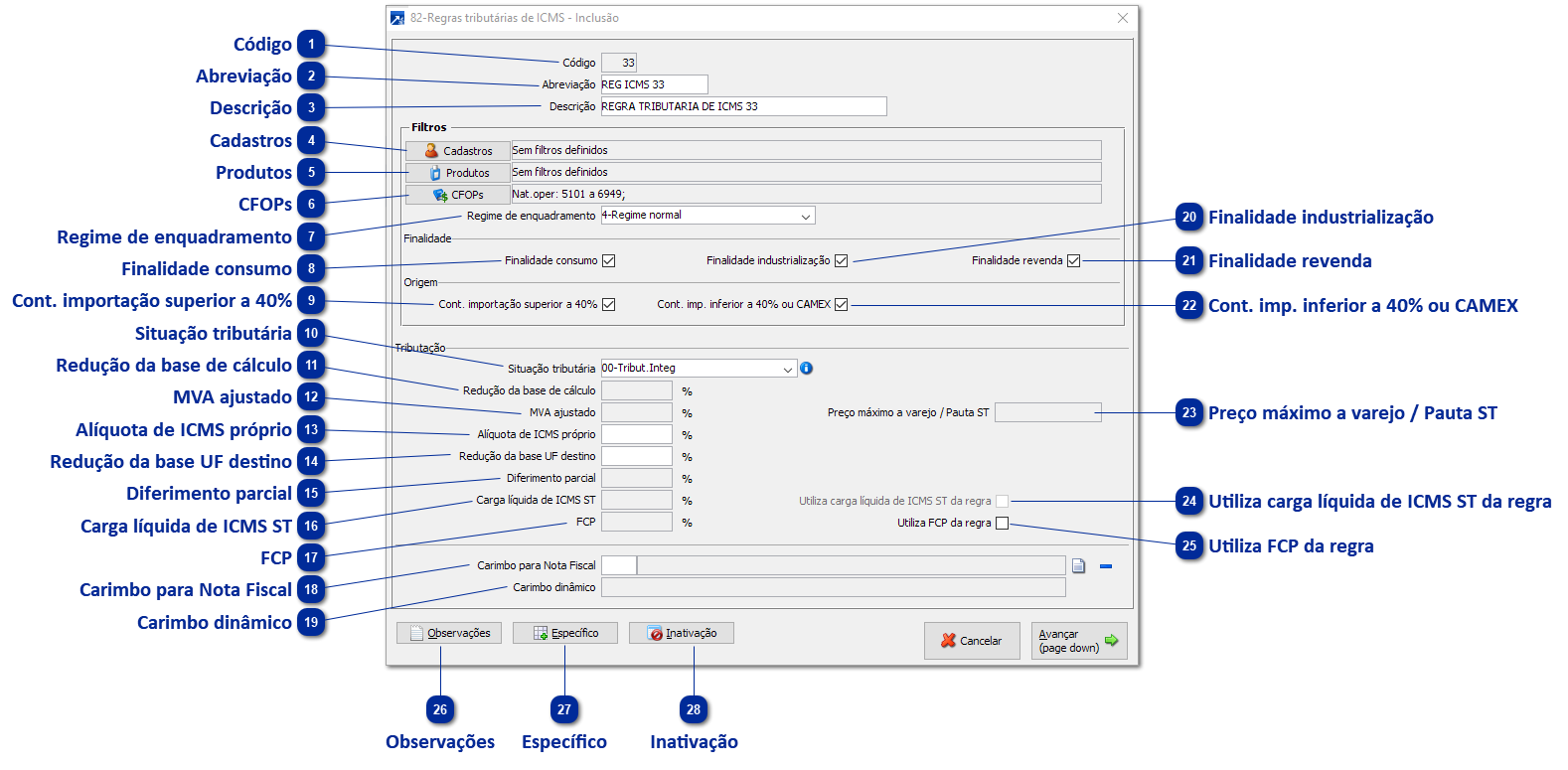Click the Diferimento parcial field
Screen dimensions: 1568x770
point(637,479)
